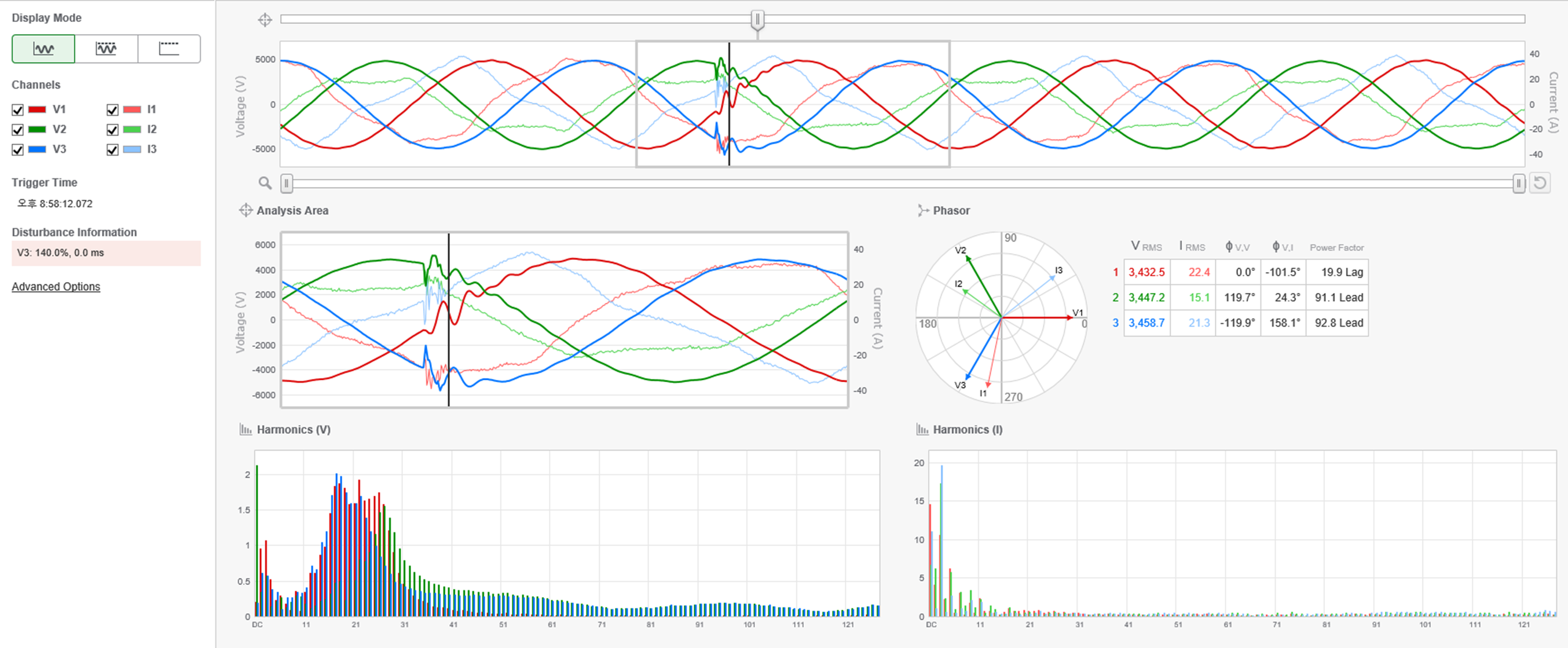Click the Analysis Area crosshair icon
This screenshot has height=648, width=1568.
tap(246, 211)
